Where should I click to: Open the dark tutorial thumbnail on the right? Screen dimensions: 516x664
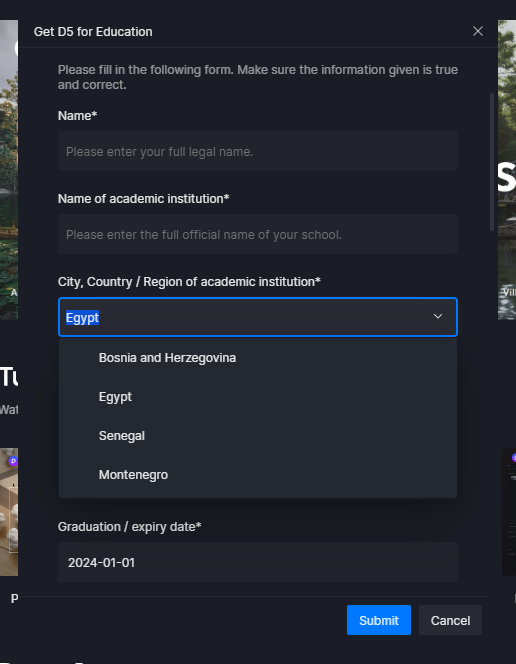pyautogui.click(x=509, y=512)
